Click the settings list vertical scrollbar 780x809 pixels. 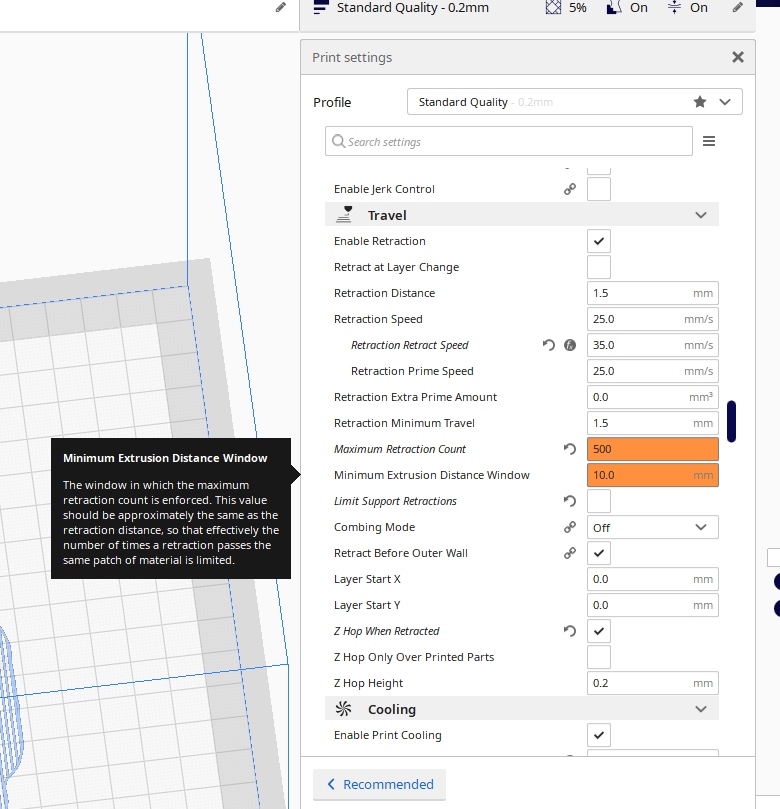click(732, 420)
